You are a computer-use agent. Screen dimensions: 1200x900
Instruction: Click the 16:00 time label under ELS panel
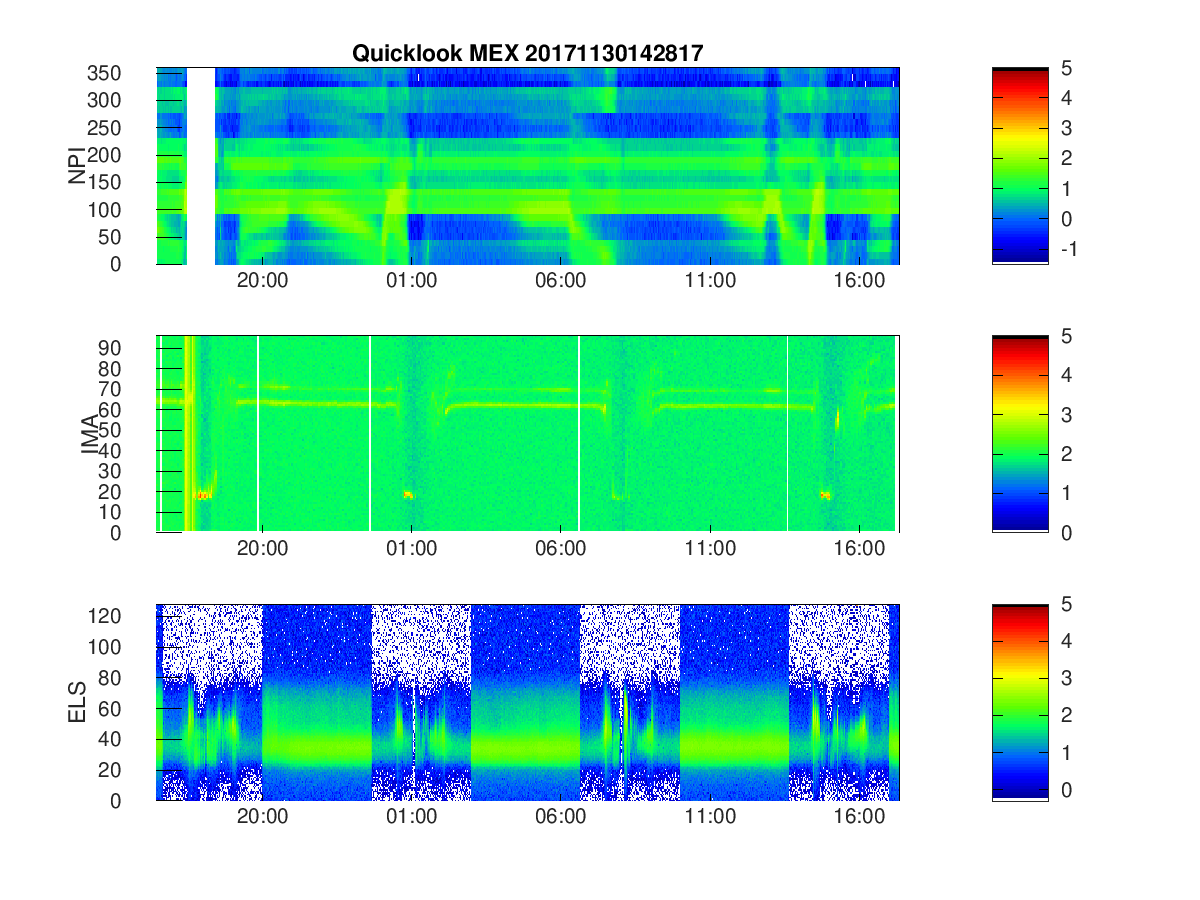click(859, 817)
